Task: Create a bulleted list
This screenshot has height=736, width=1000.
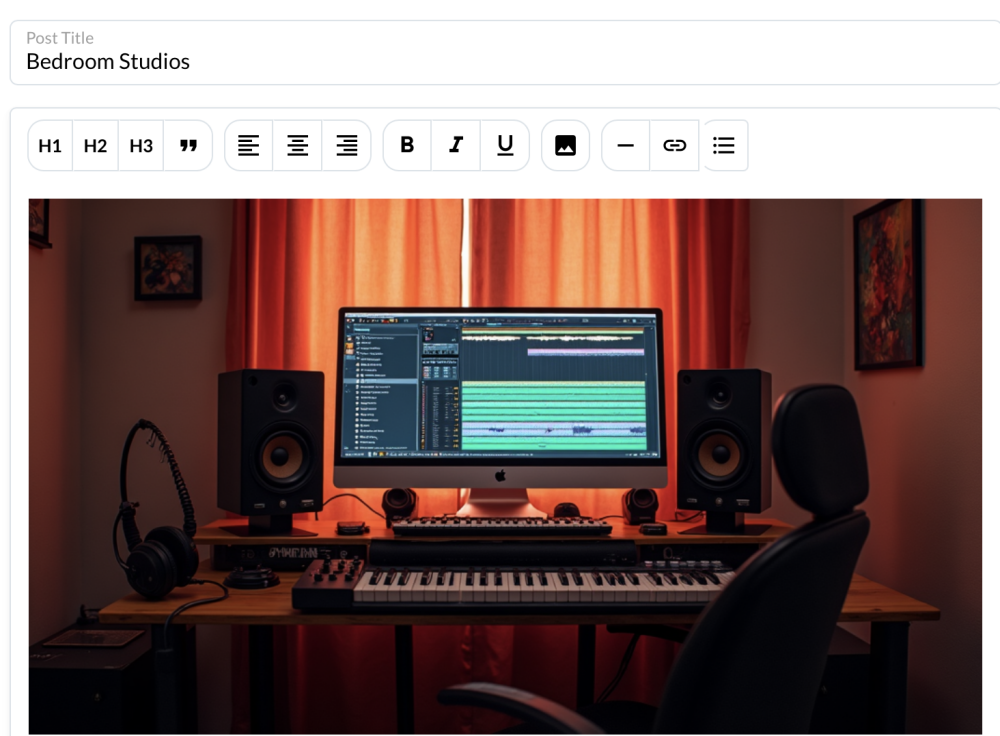Action: (724, 146)
